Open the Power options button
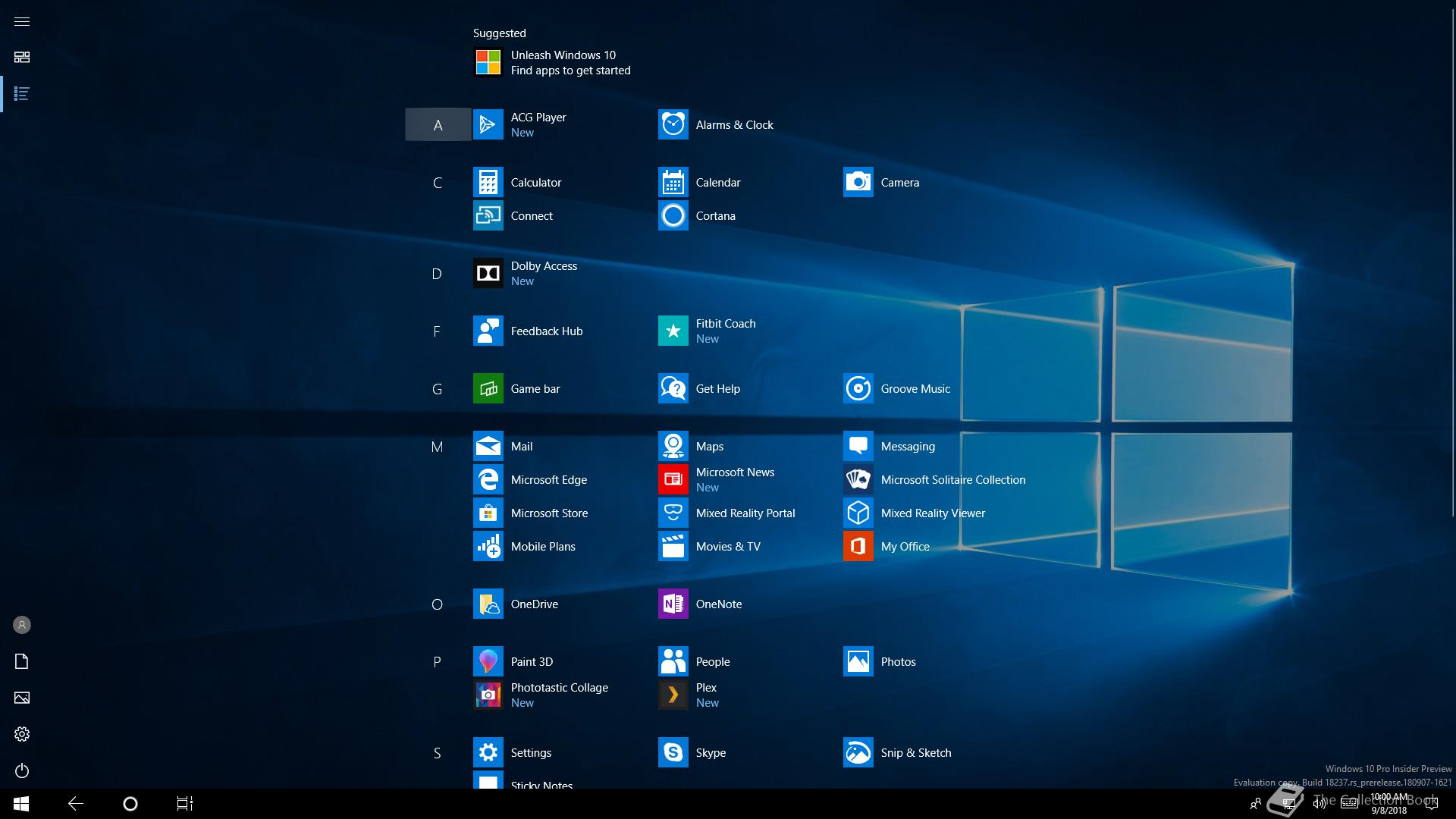Viewport: 1456px width, 819px height. [22, 770]
